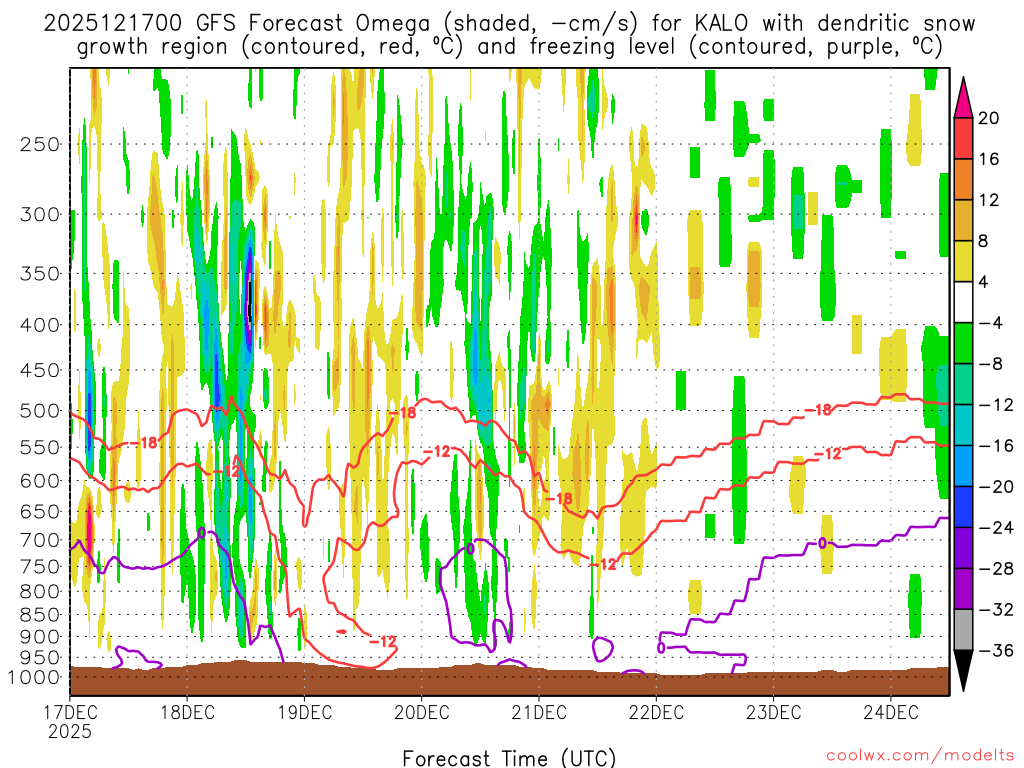Click the 2025 year label under 17DEC
The image size is (1024, 768).
pyautogui.click(x=70, y=731)
